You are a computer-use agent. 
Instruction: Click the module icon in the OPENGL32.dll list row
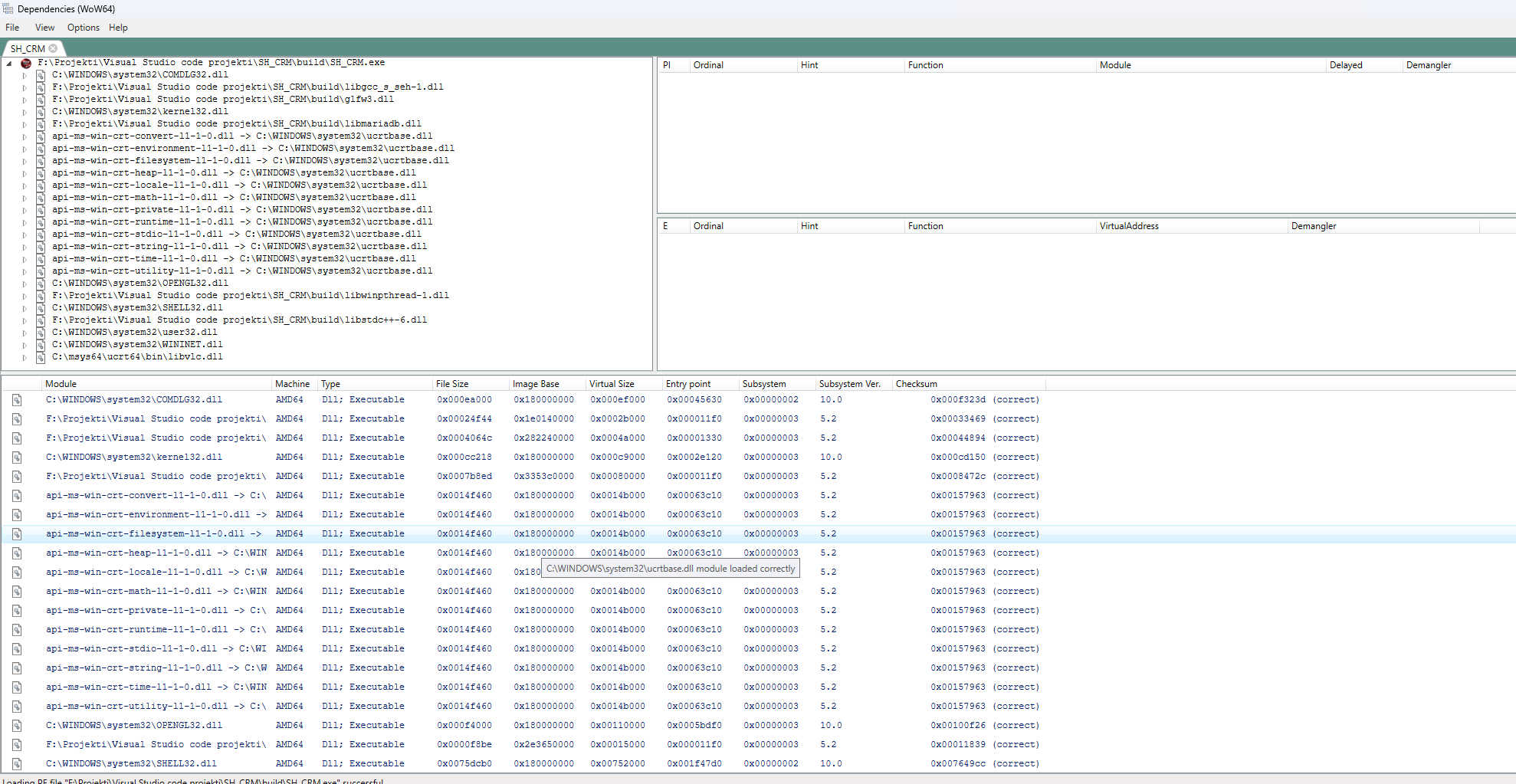(x=16, y=726)
